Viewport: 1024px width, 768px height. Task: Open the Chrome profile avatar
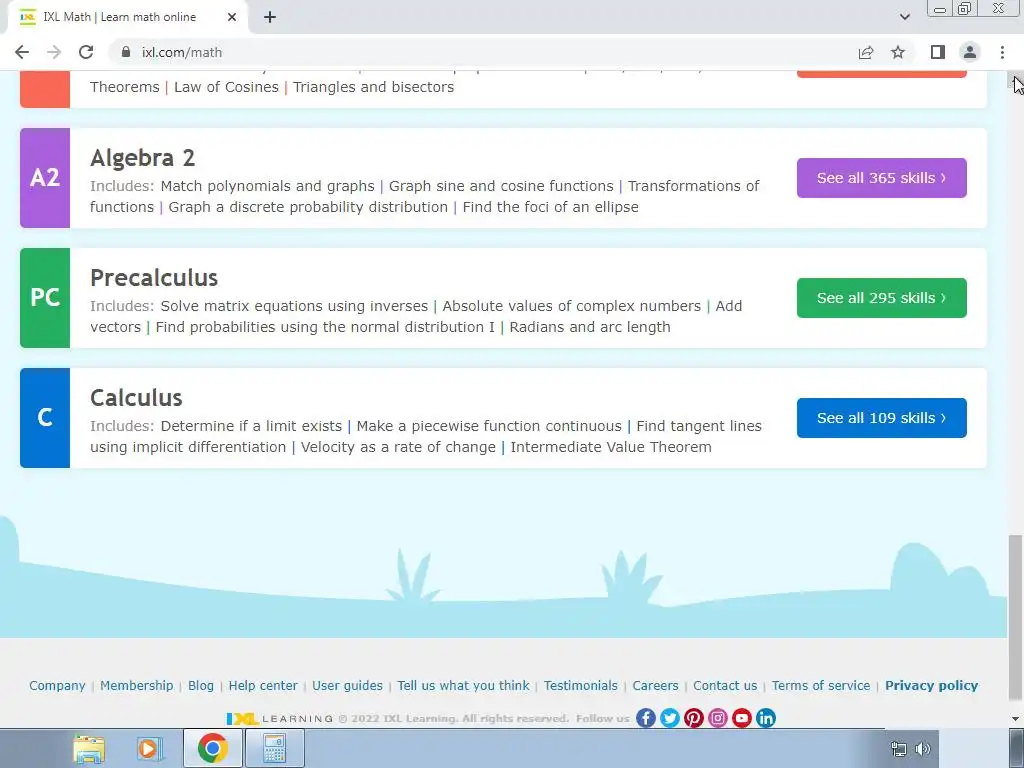click(970, 52)
